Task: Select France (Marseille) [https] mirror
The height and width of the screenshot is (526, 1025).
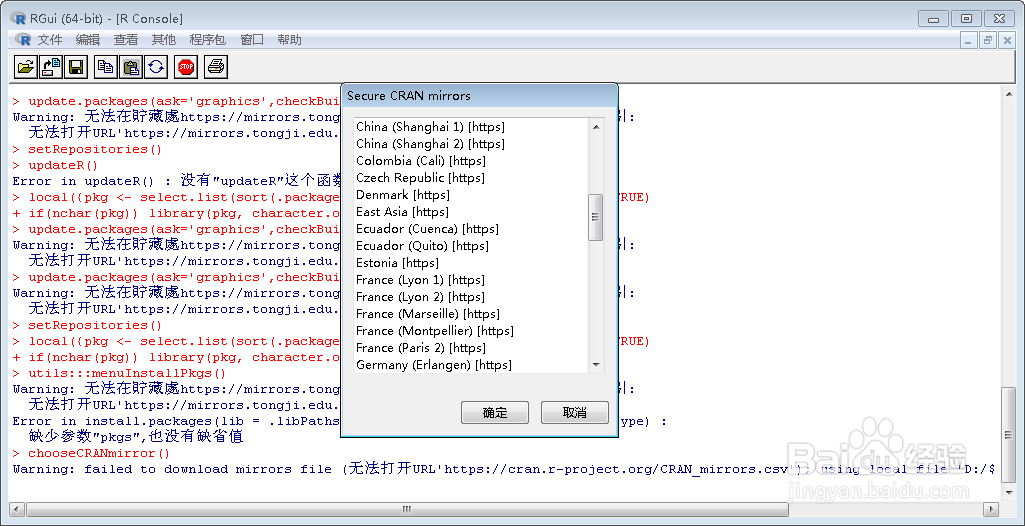Action: [x=471, y=314]
